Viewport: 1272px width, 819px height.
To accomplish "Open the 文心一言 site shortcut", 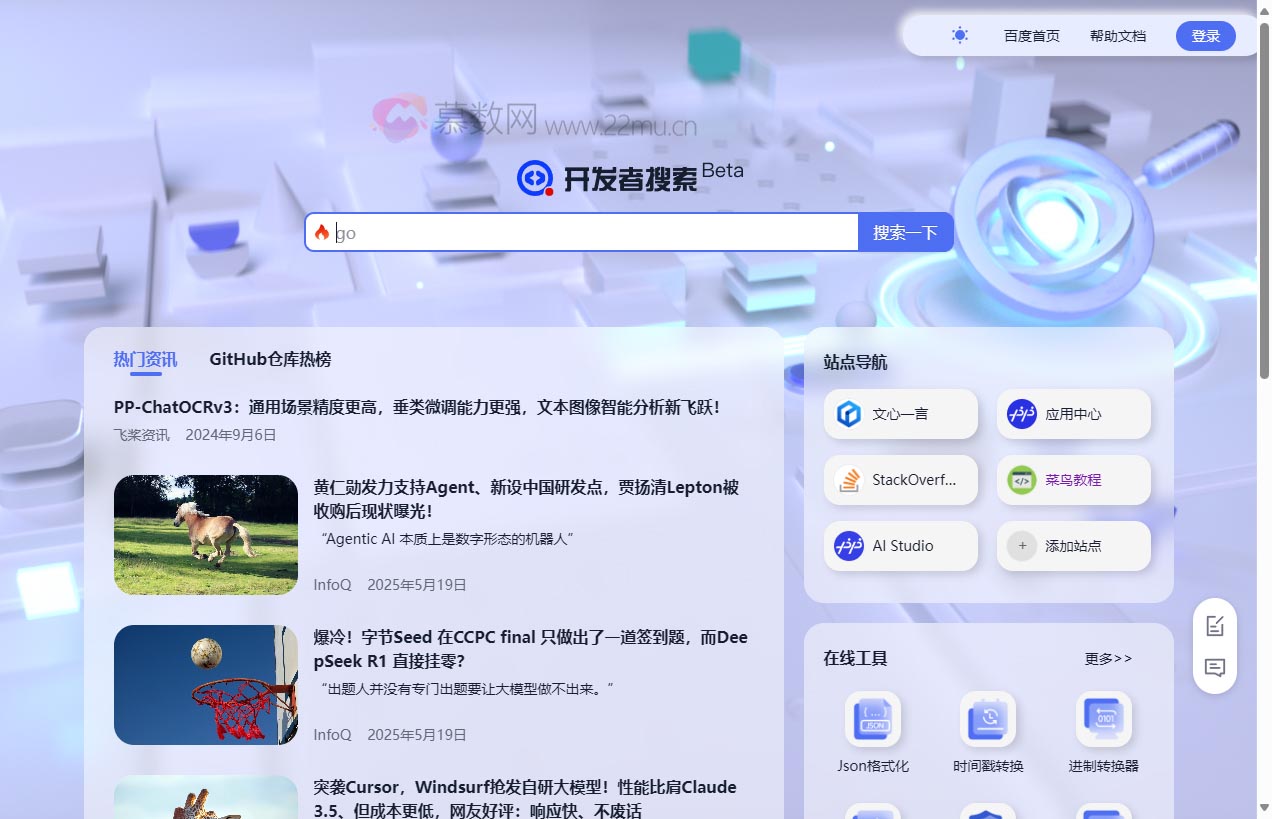I will click(x=899, y=414).
